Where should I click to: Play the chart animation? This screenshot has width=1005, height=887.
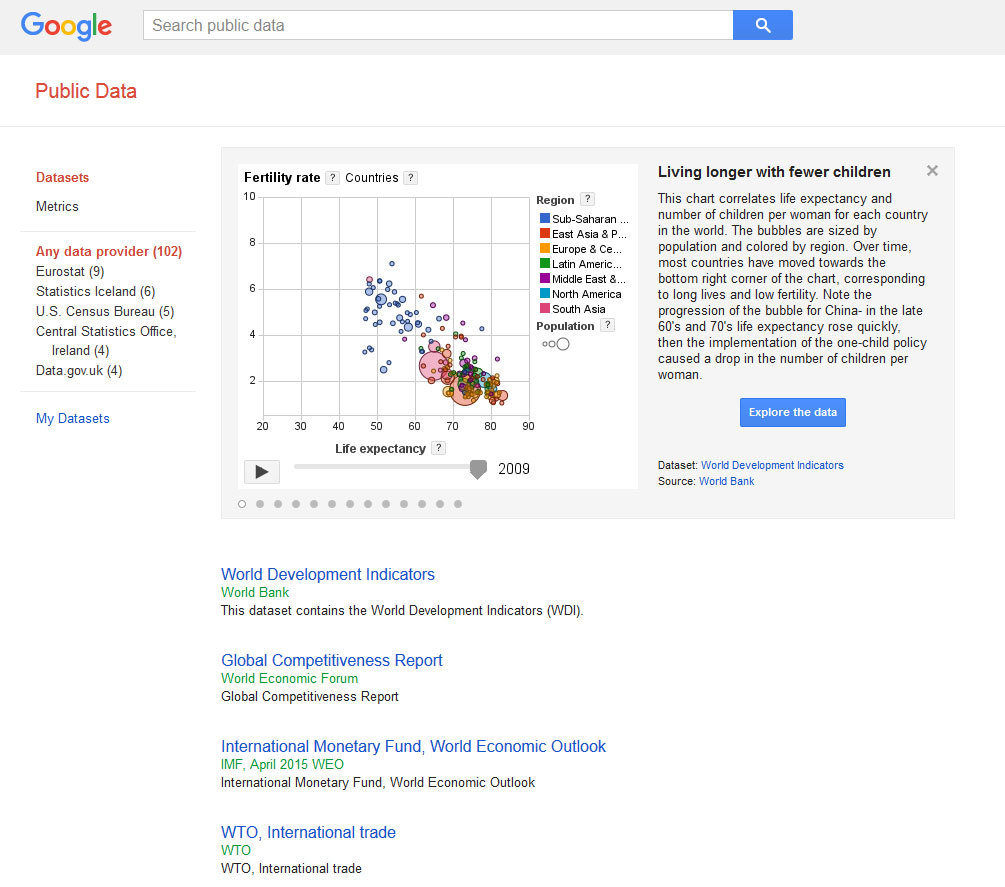point(262,472)
